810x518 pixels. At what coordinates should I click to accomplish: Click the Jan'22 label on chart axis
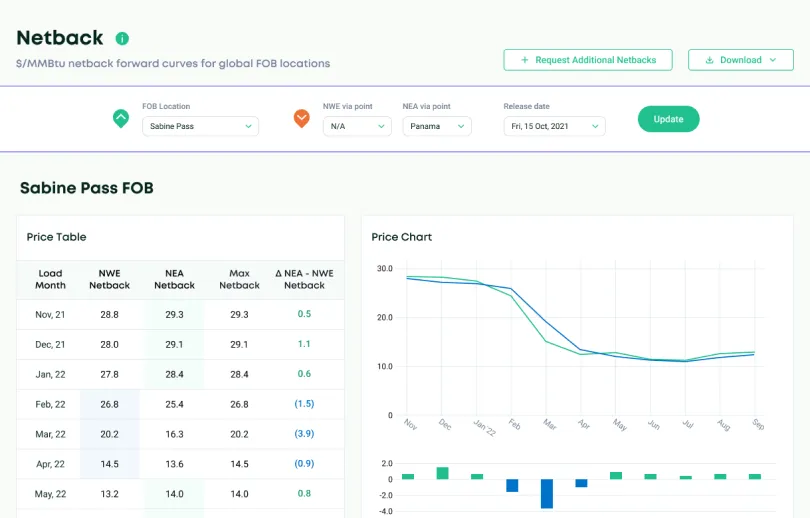point(485,428)
